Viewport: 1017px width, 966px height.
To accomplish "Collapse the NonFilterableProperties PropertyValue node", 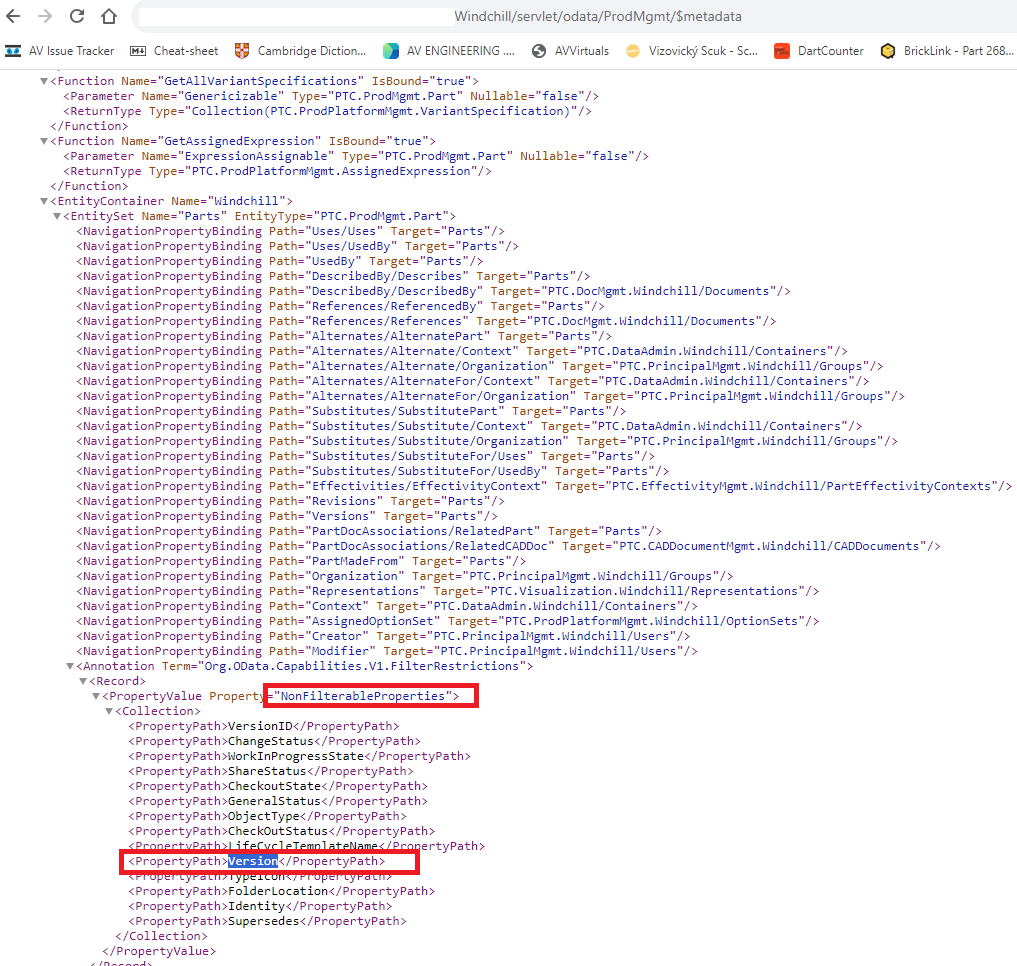I will pos(97,695).
